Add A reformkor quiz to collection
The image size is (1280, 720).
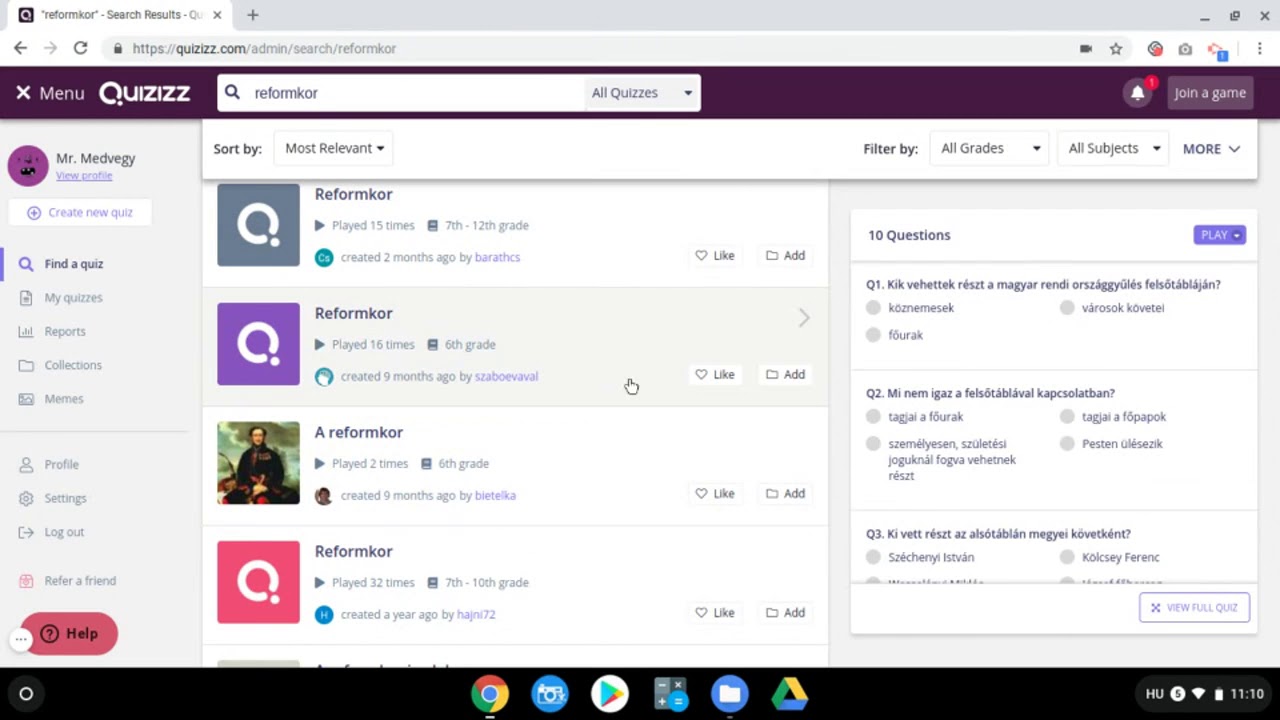coord(785,494)
